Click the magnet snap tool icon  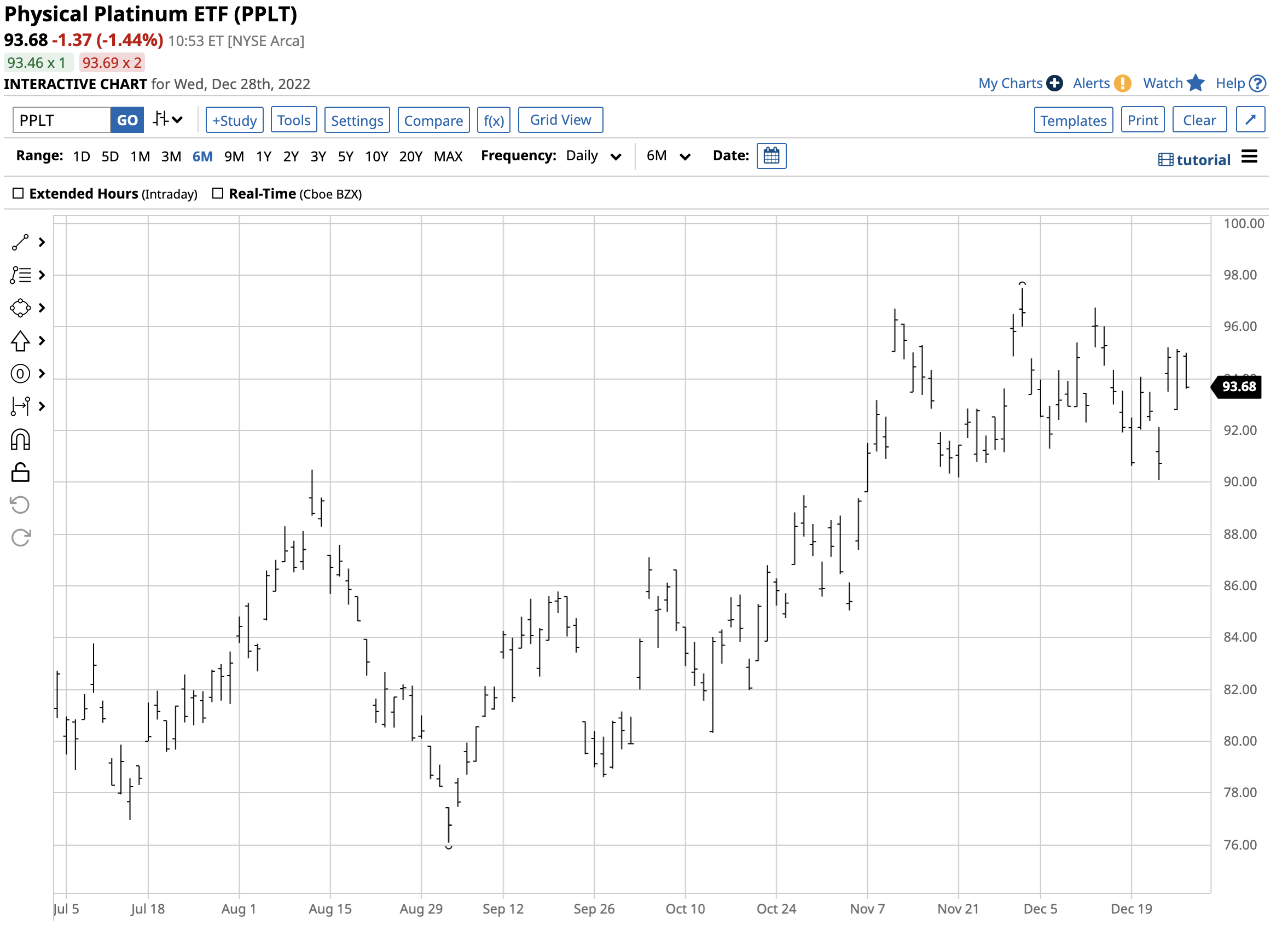21,440
